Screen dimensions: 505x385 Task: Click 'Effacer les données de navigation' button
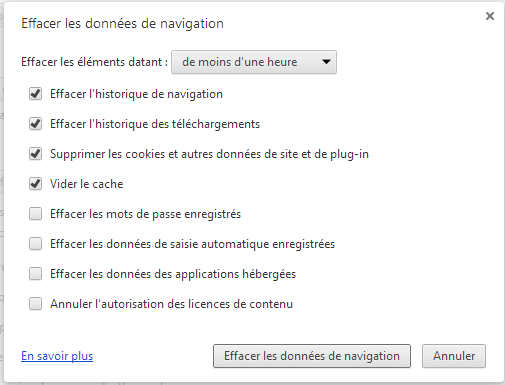click(312, 356)
